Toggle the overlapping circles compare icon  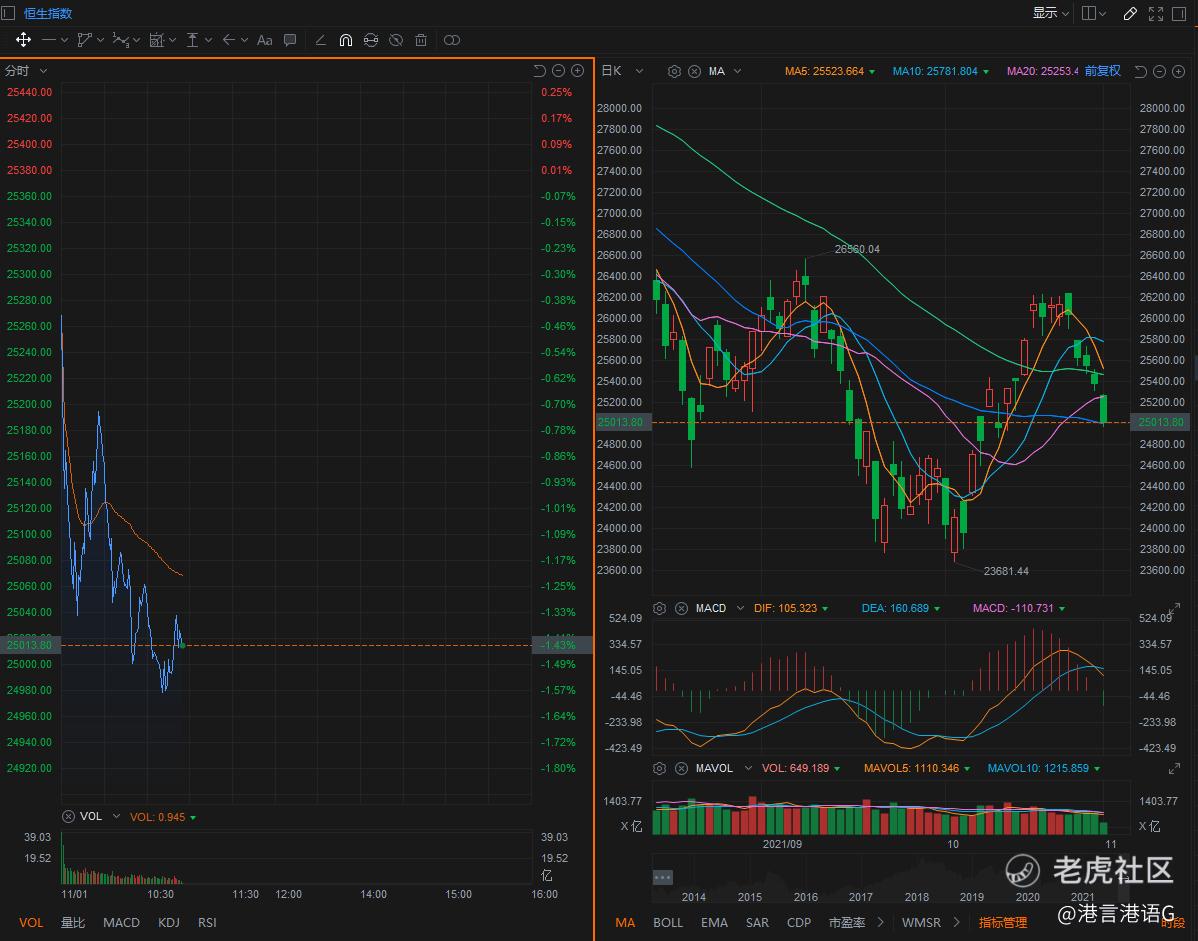(x=452, y=40)
